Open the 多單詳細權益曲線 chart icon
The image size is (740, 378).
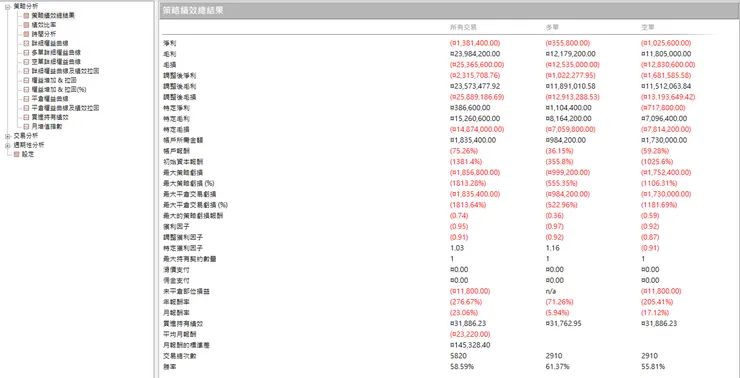[26, 52]
